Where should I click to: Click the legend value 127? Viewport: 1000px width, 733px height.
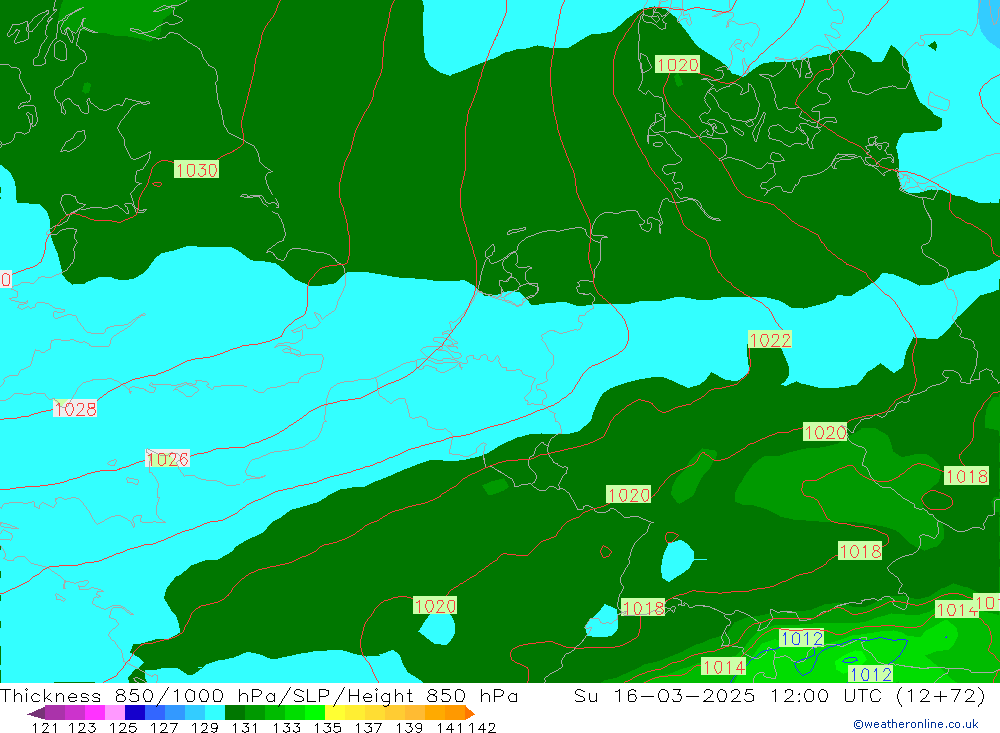pyautogui.click(x=164, y=727)
